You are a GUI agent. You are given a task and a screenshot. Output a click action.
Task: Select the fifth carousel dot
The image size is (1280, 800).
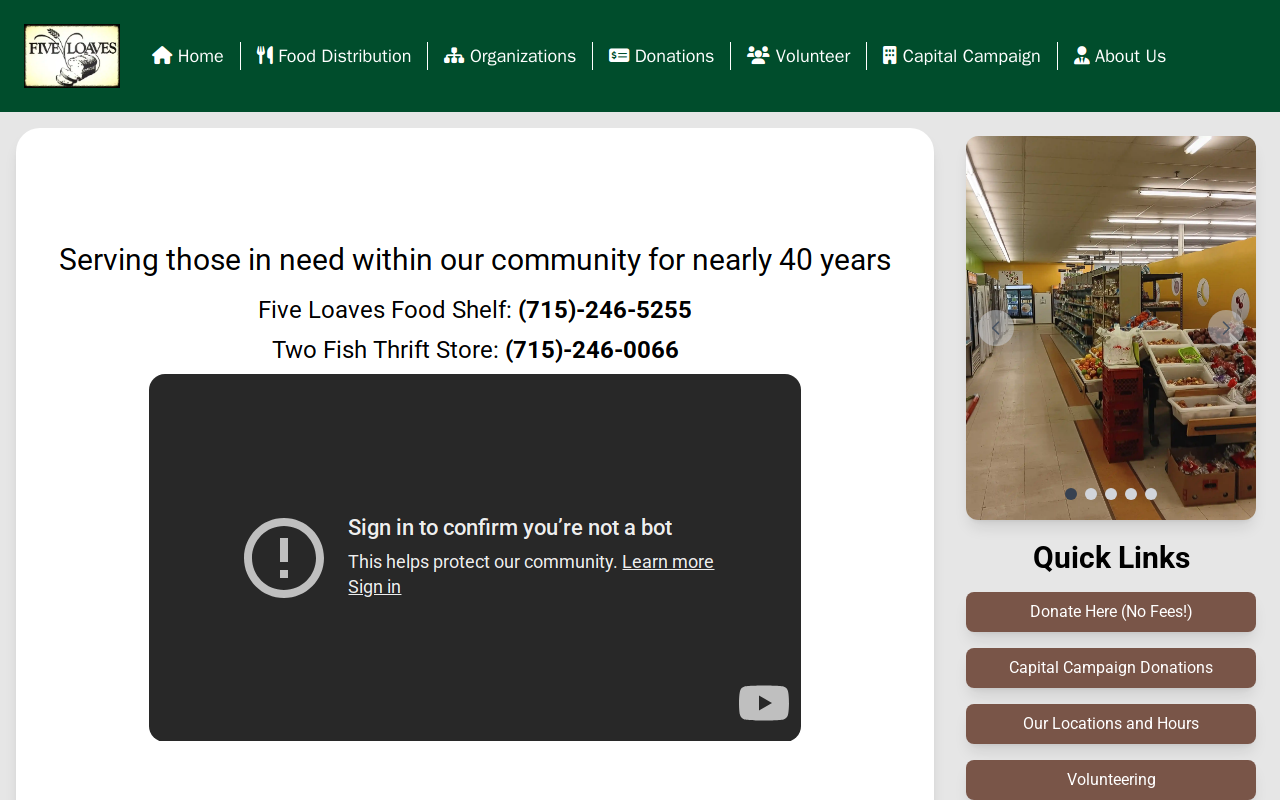(1151, 494)
